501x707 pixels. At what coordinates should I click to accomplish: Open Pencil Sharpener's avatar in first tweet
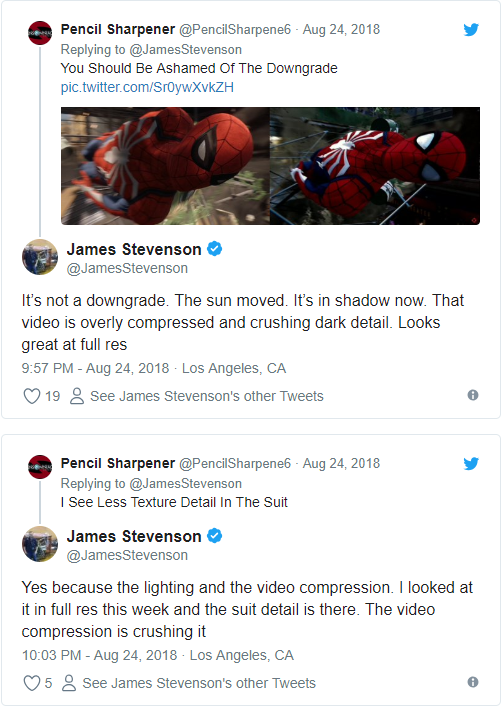[x=40, y=33]
